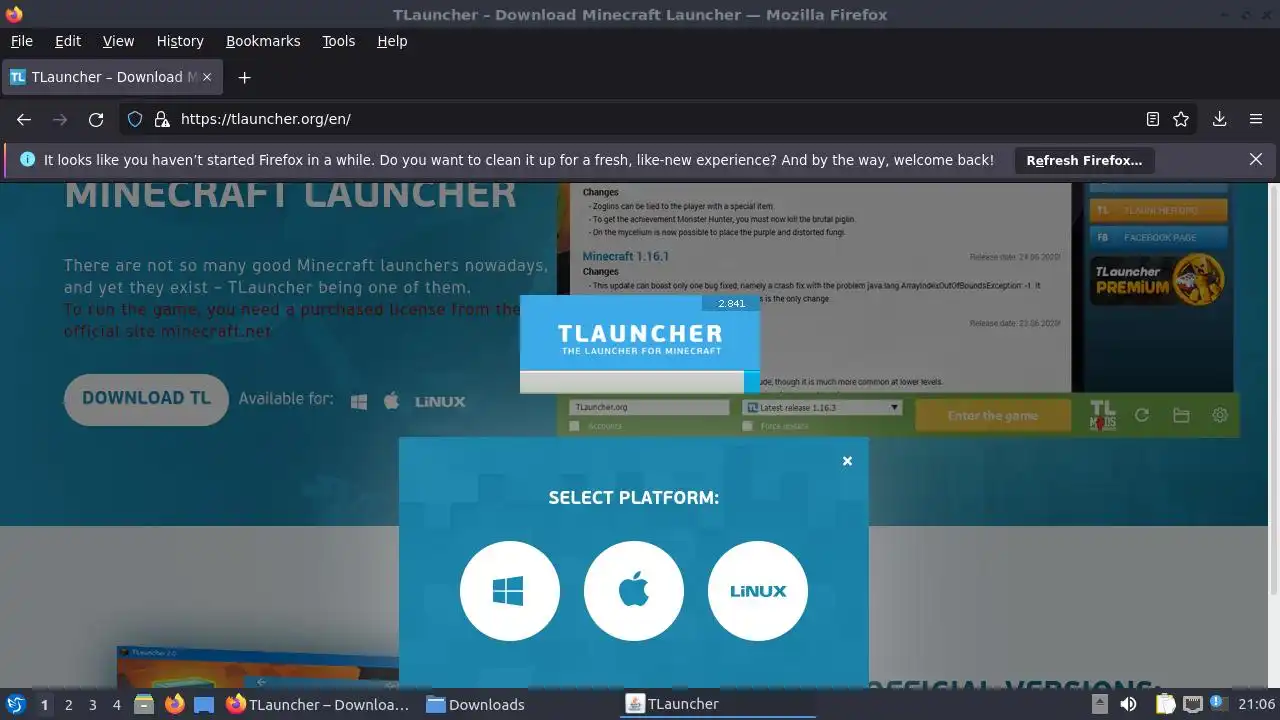The height and width of the screenshot is (720, 1280).
Task: Open the Tools menu
Action: [338, 41]
